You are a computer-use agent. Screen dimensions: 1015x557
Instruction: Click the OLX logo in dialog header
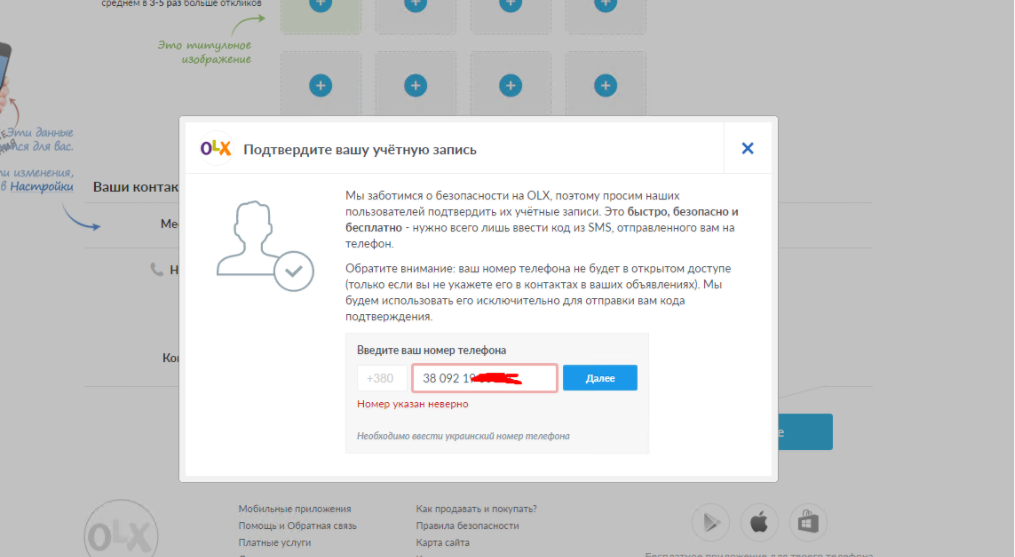pos(216,148)
